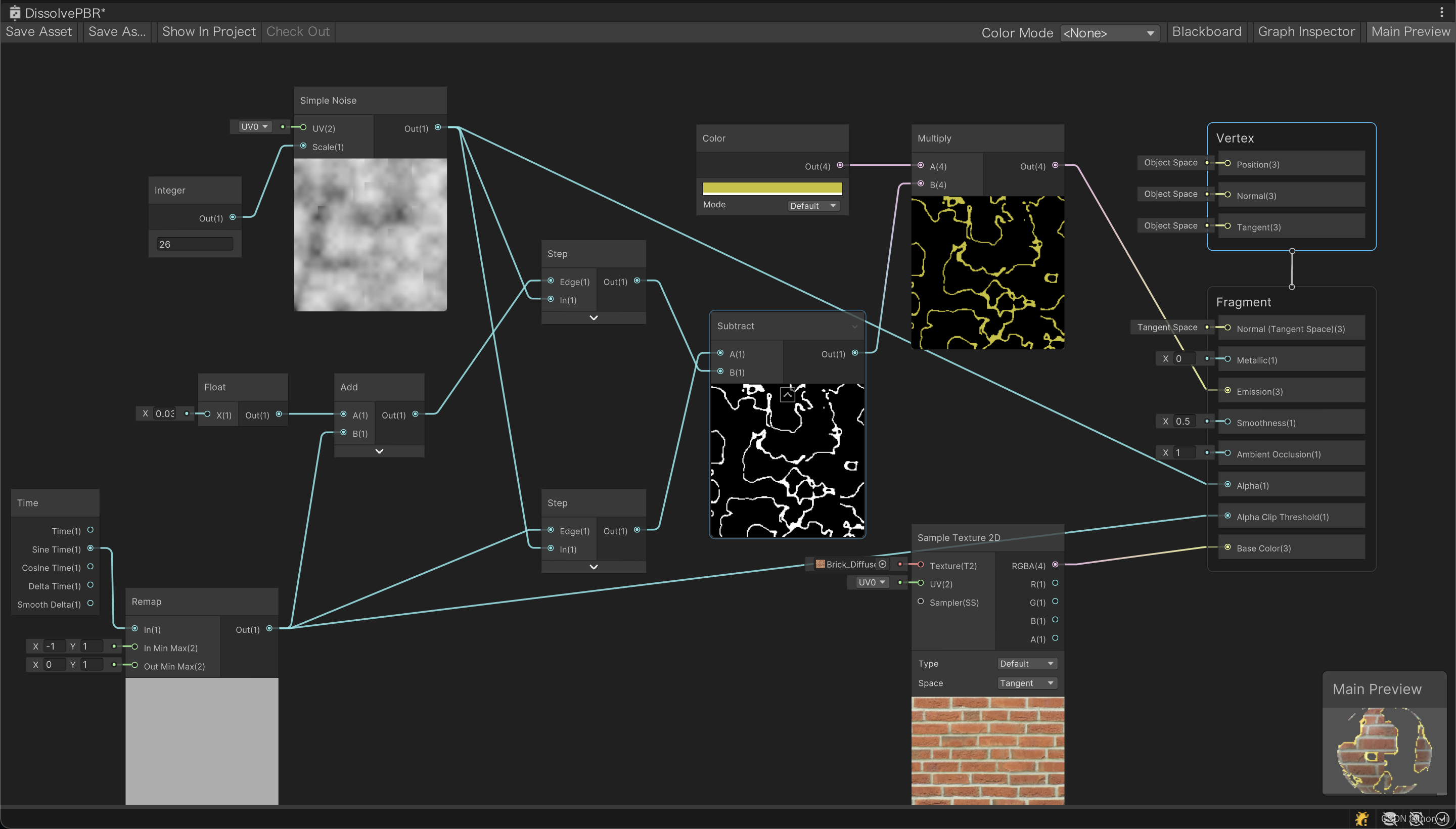Click the checkmark progress icon in status bar
The height and width of the screenshot is (829, 1456).
(1441, 818)
